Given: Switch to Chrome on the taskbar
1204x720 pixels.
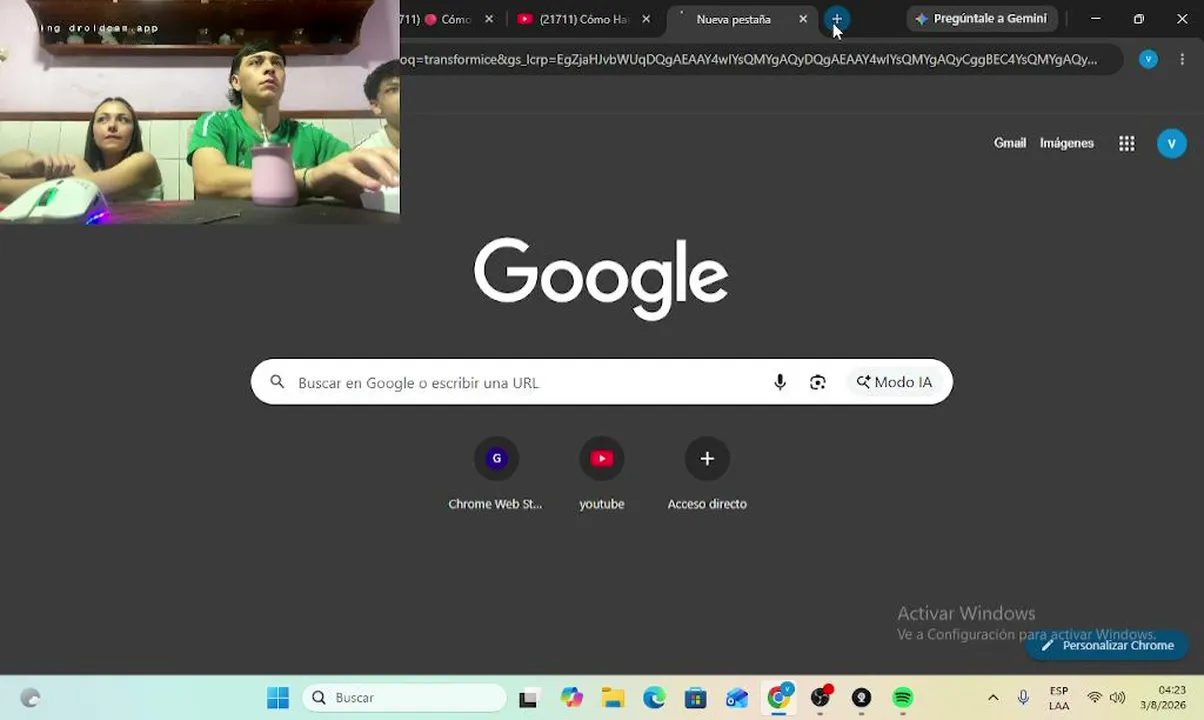Looking at the screenshot, I should [x=778, y=697].
